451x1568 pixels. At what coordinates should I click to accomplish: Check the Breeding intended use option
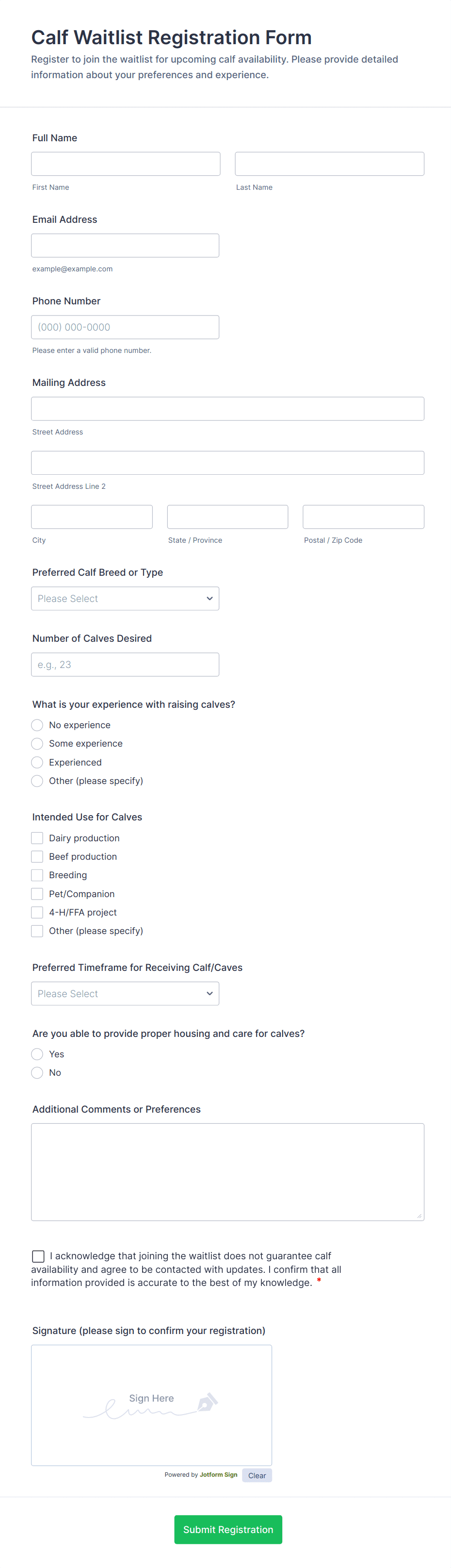pos(36,875)
